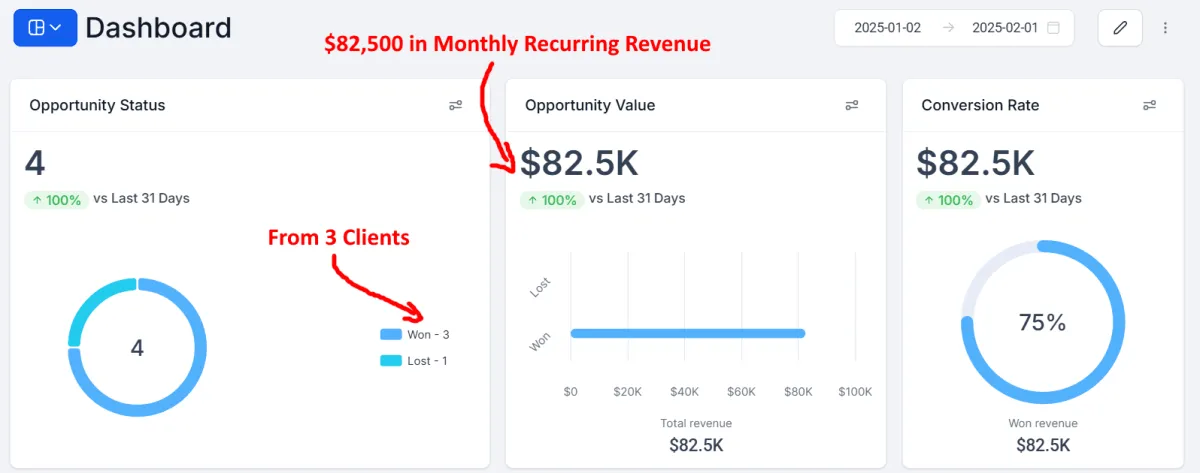Image resolution: width=1200 pixels, height=473 pixels.
Task: Click the Dashboard page title
Action: click(158, 28)
